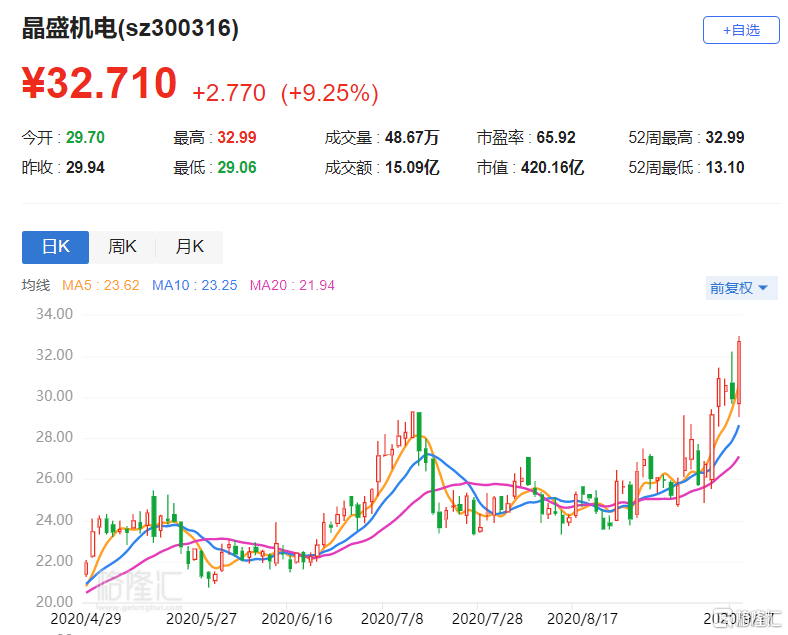Click the MA10 : 23.25 indicator label
Image resolution: width=788 pixels, height=635 pixels.
[x=194, y=285]
